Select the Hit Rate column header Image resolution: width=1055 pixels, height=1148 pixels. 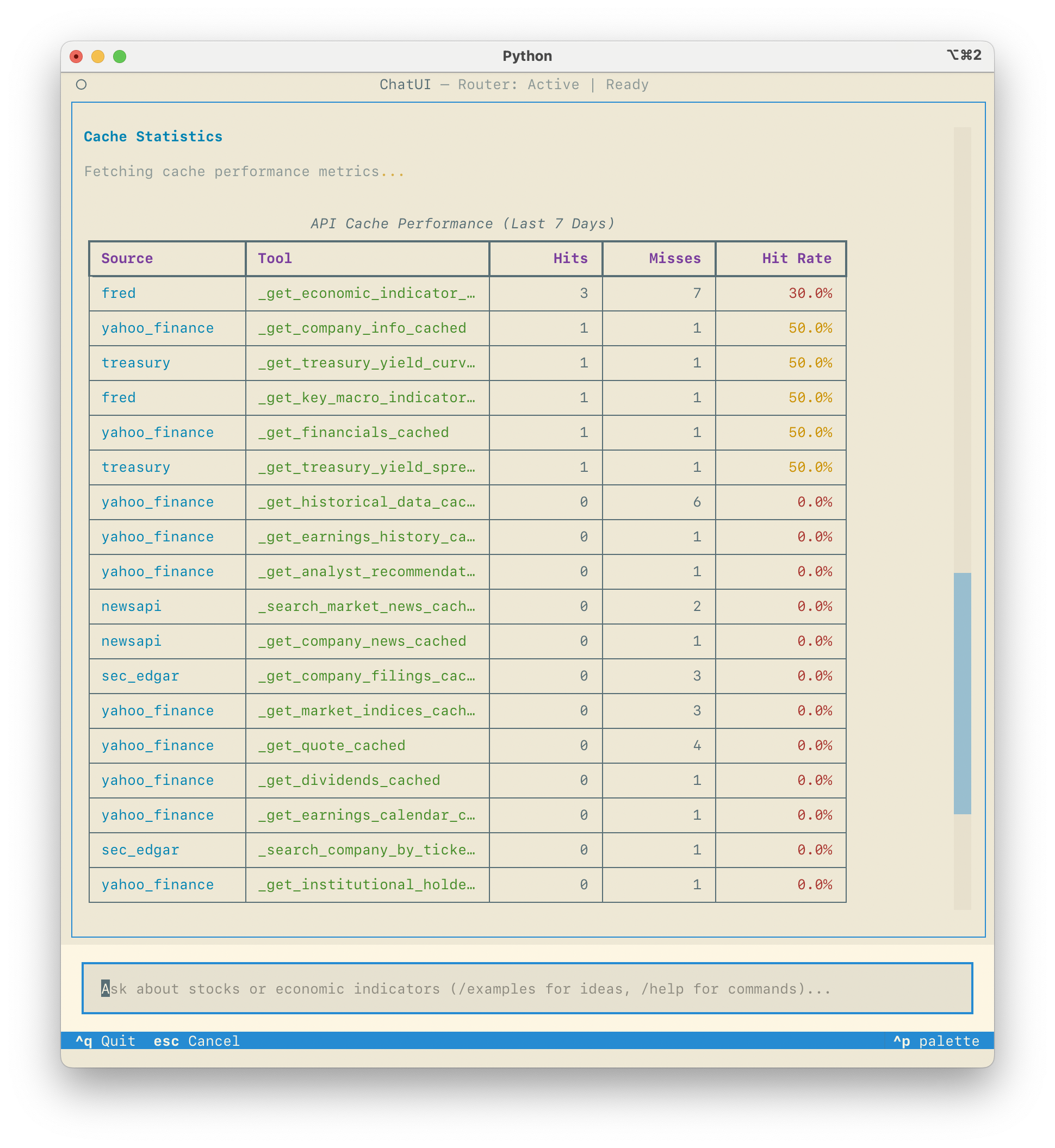point(796,259)
